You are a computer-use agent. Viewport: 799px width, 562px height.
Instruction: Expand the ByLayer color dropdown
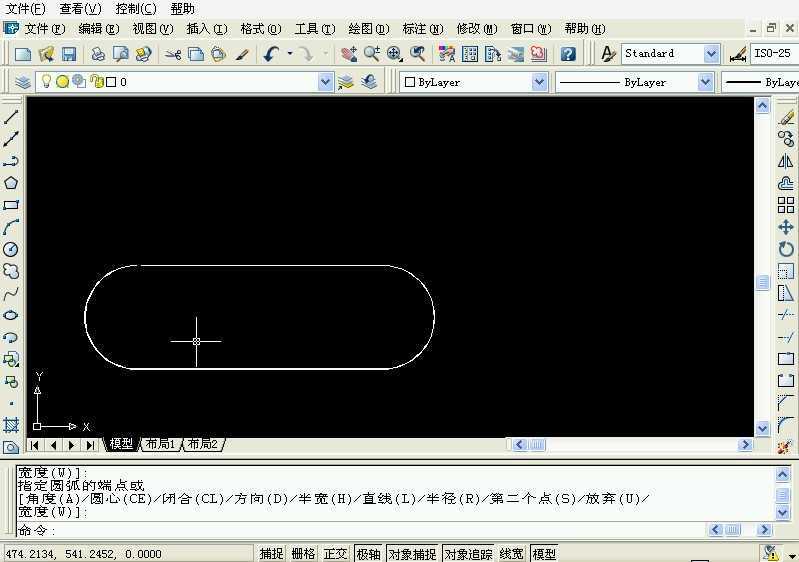tap(539, 82)
